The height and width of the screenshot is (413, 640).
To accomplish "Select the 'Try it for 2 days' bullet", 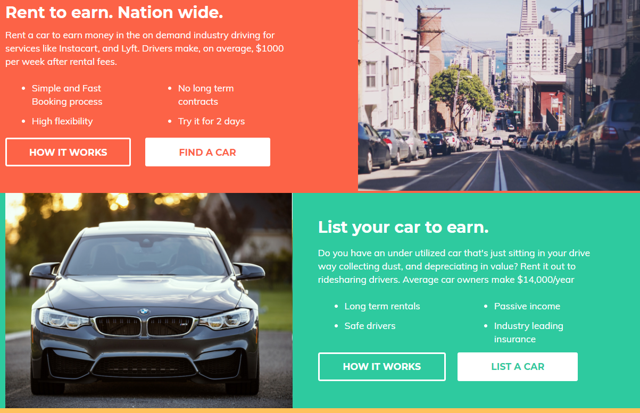I will coord(211,121).
